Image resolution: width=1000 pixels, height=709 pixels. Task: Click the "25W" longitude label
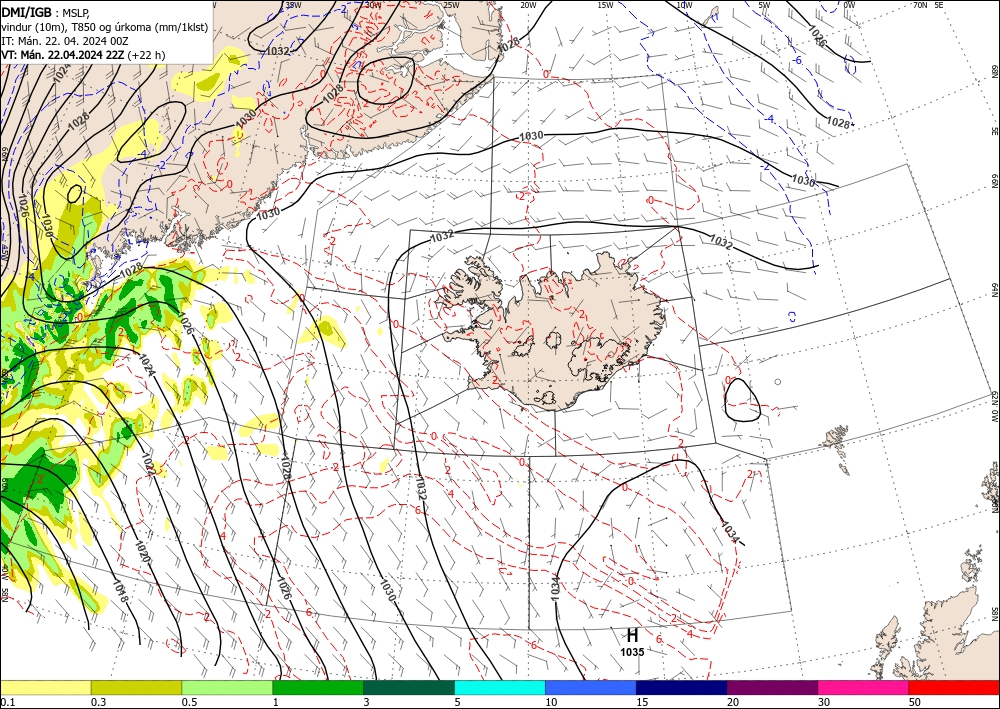tap(451, 5)
